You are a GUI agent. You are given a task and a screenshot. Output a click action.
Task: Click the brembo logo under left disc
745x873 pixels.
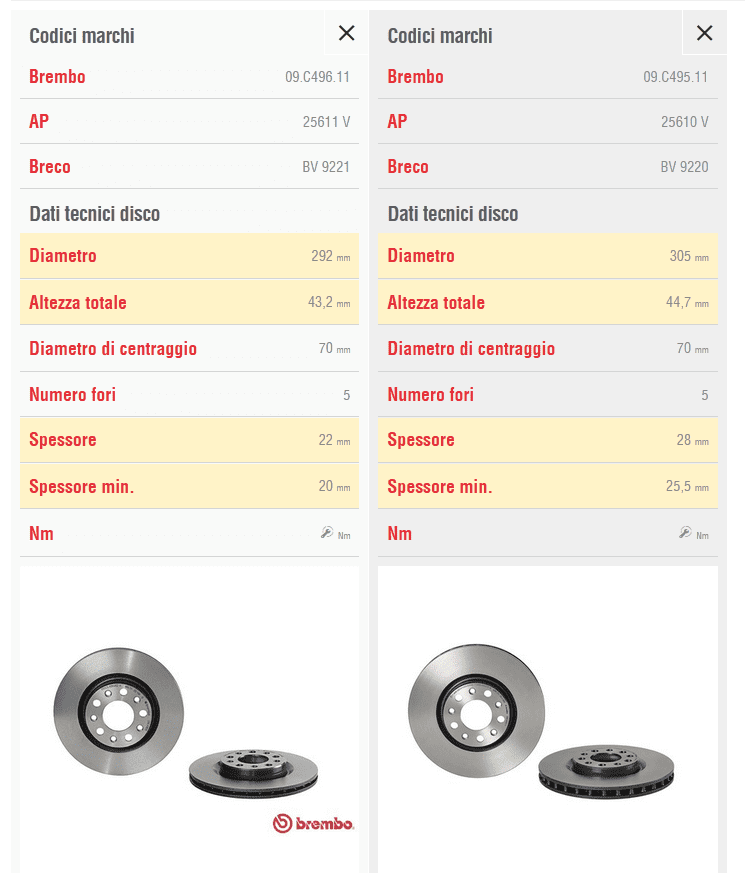313,823
